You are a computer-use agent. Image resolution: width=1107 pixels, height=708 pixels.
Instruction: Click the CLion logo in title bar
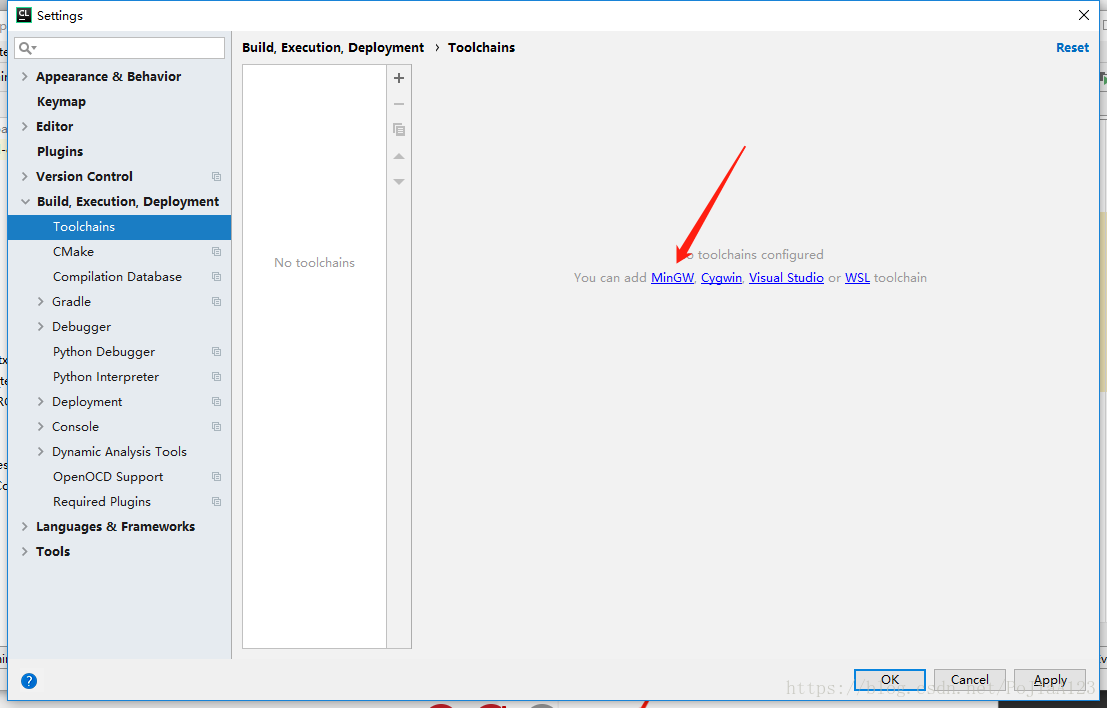pyautogui.click(x=23, y=15)
